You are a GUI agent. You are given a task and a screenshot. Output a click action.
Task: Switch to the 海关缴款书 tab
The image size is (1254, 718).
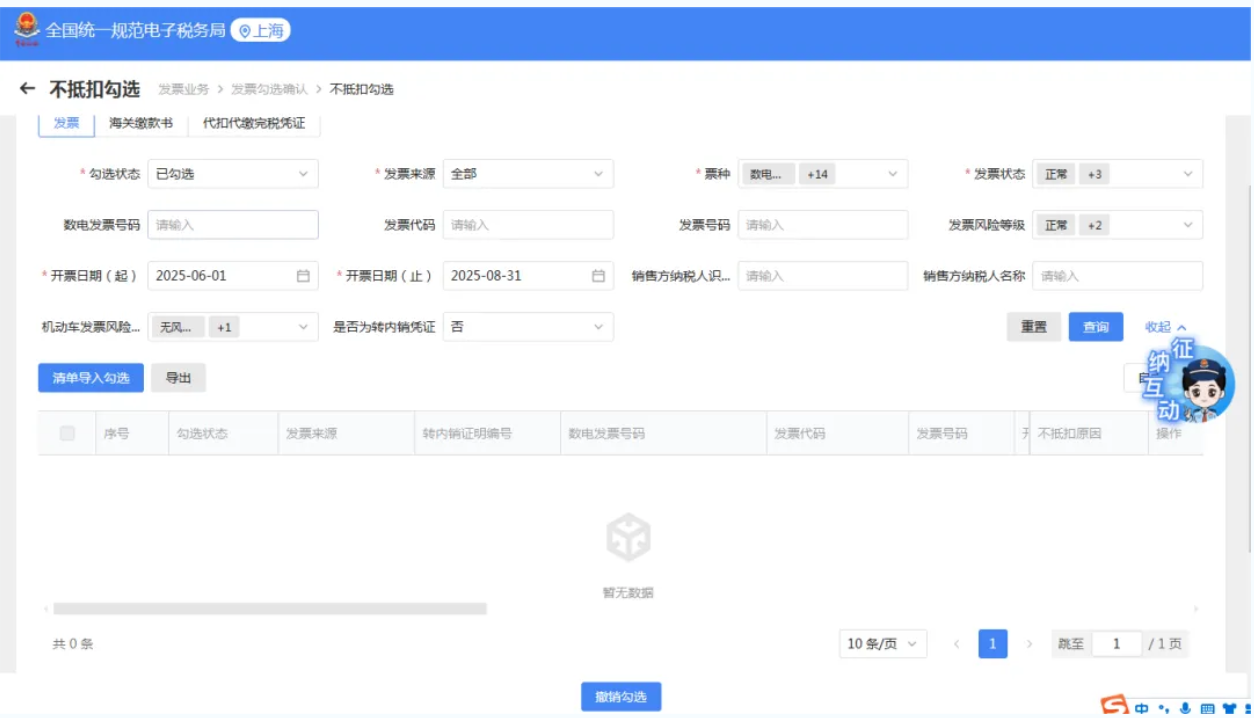point(141,123)
